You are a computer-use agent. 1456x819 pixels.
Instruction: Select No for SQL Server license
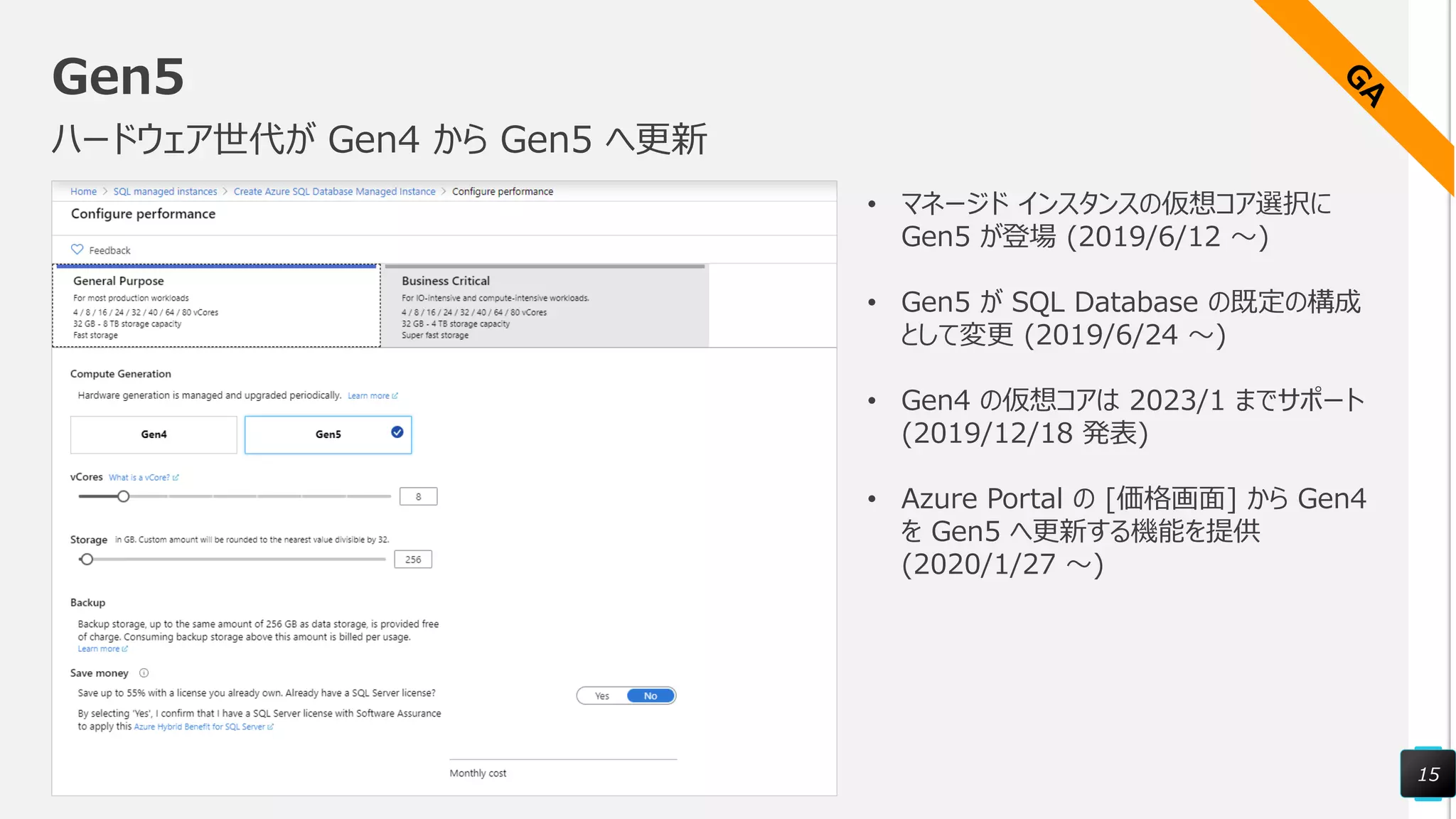pyautogui.click(x=651, y=696)
